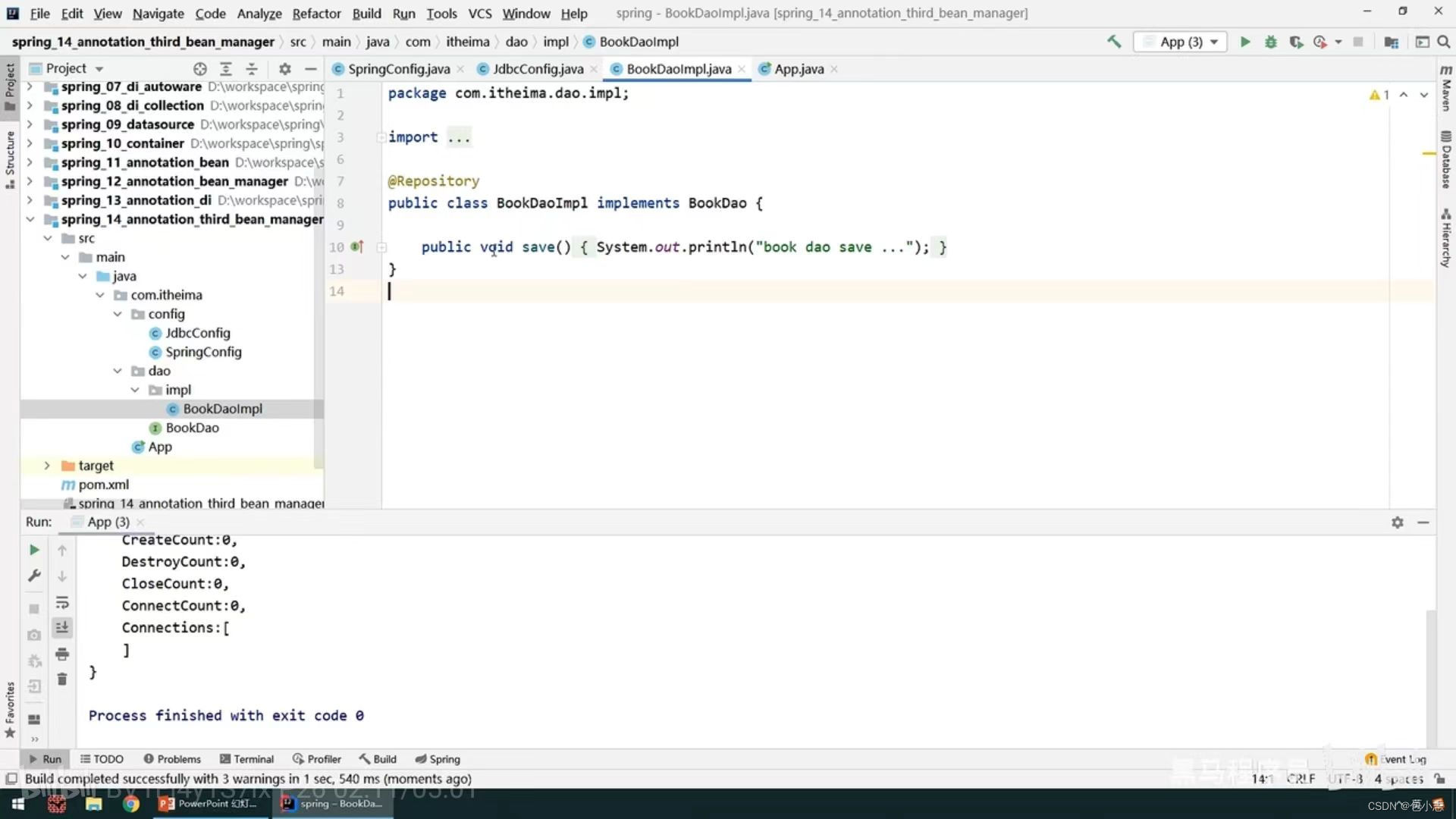Hide the Project panel with minus icon

[310, 69]
